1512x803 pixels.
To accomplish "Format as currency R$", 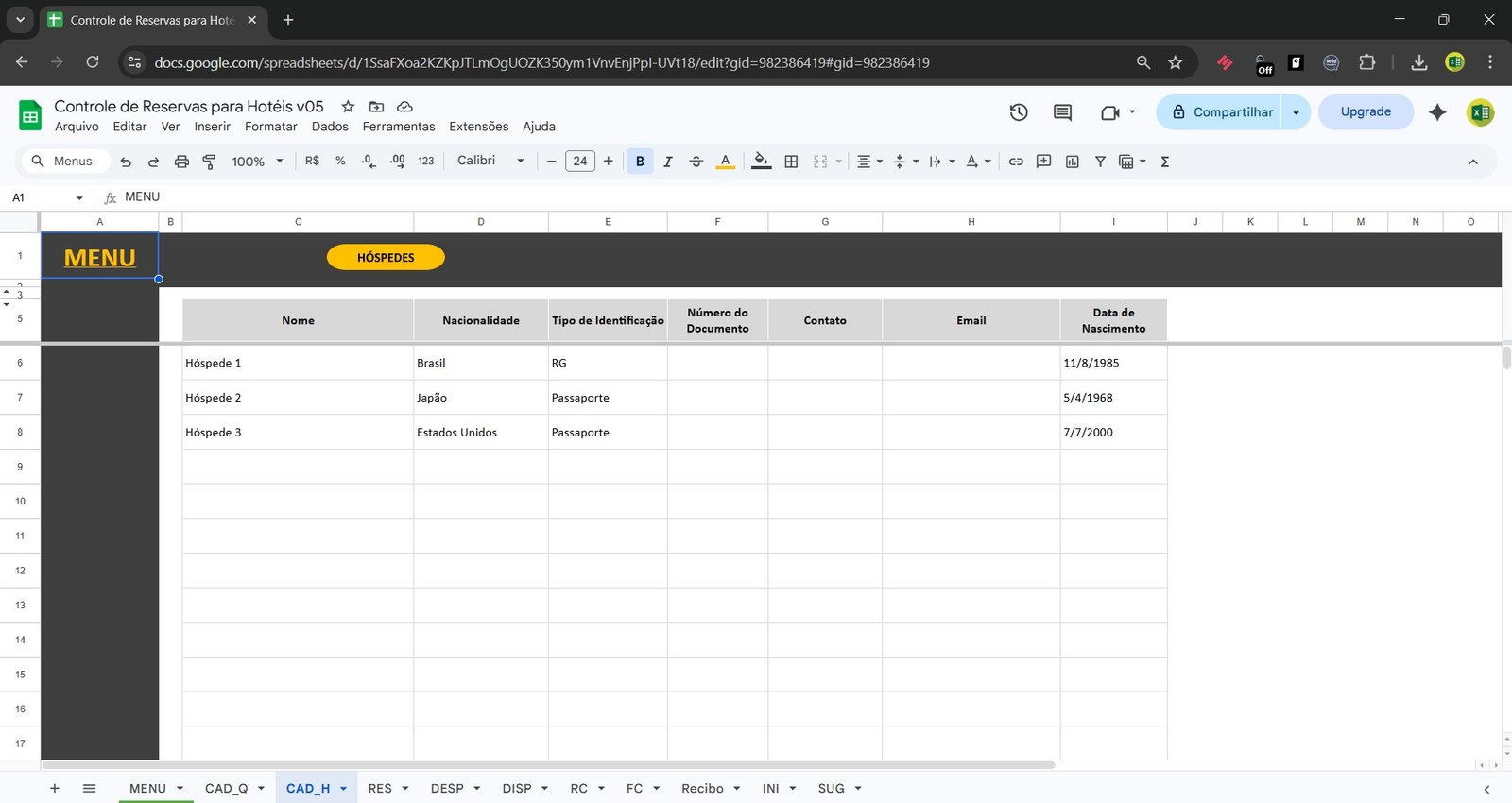I will pos(312,162).
